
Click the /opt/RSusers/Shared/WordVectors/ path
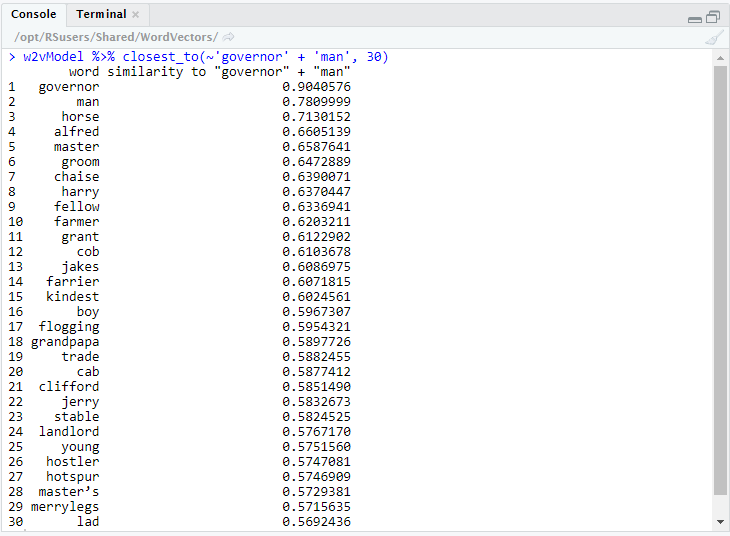(116, 37)
